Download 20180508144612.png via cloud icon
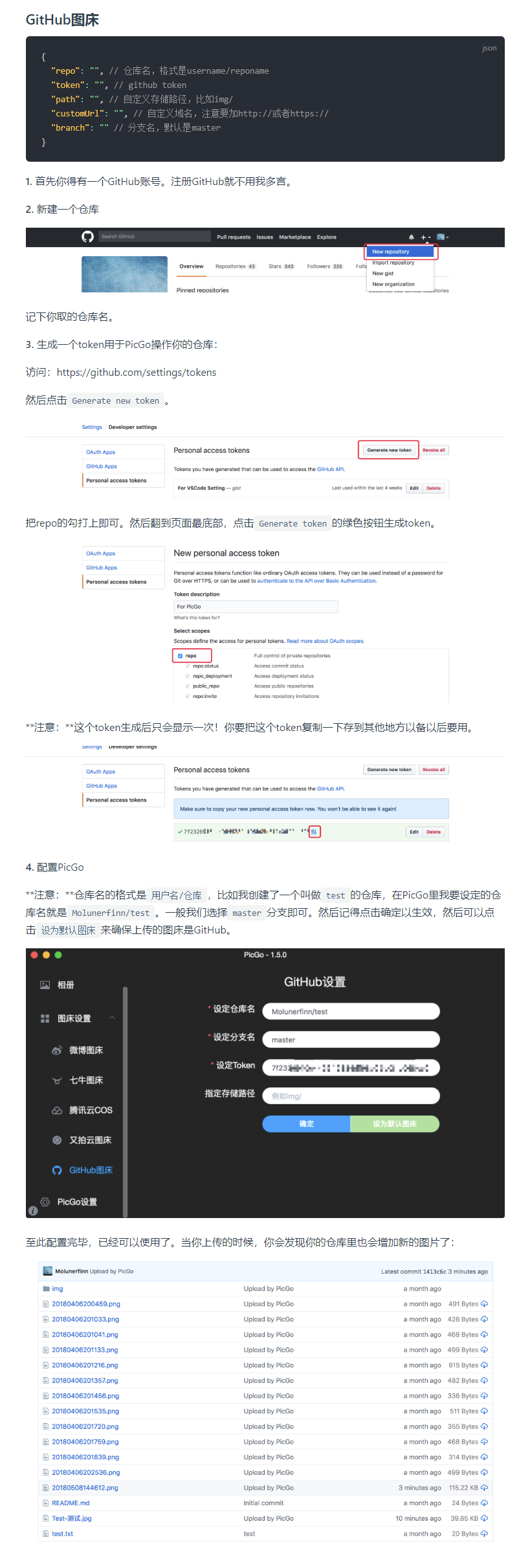The height and width of the screenshot is (1568, 519). 485,1488
